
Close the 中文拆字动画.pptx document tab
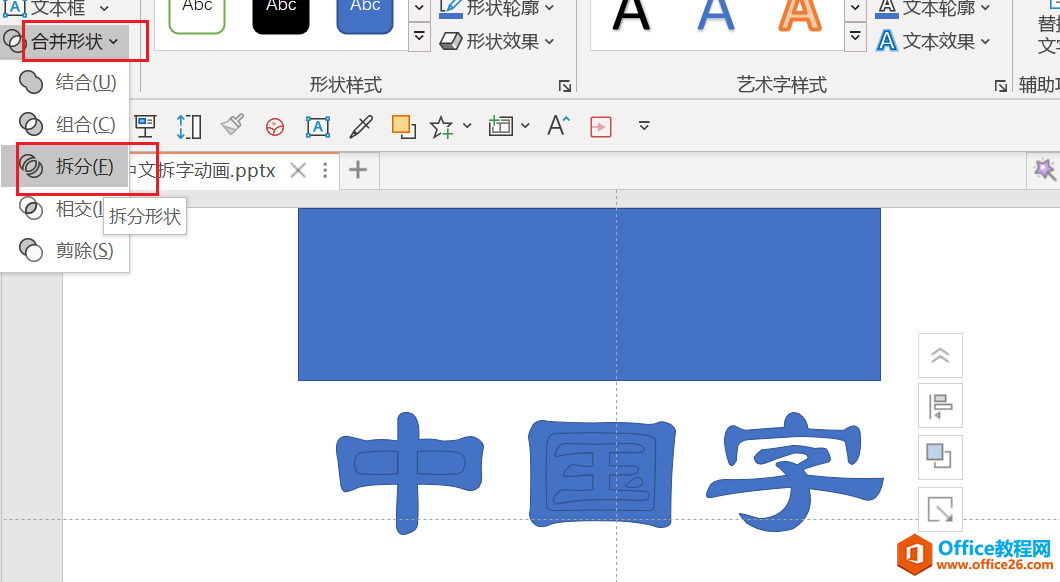[297, 170]
